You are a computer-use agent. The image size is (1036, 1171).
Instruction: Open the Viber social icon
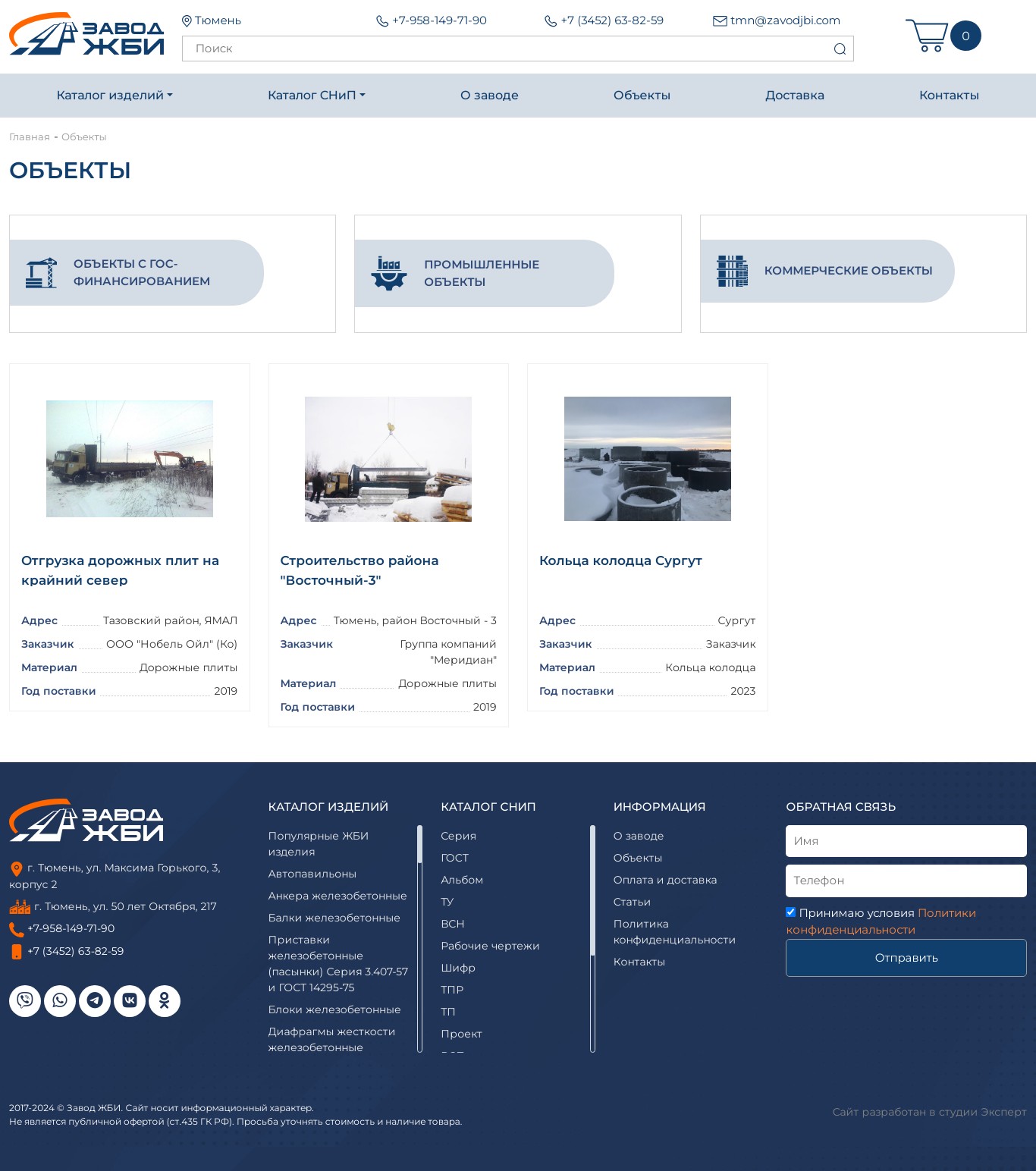tap(25, 1001)
